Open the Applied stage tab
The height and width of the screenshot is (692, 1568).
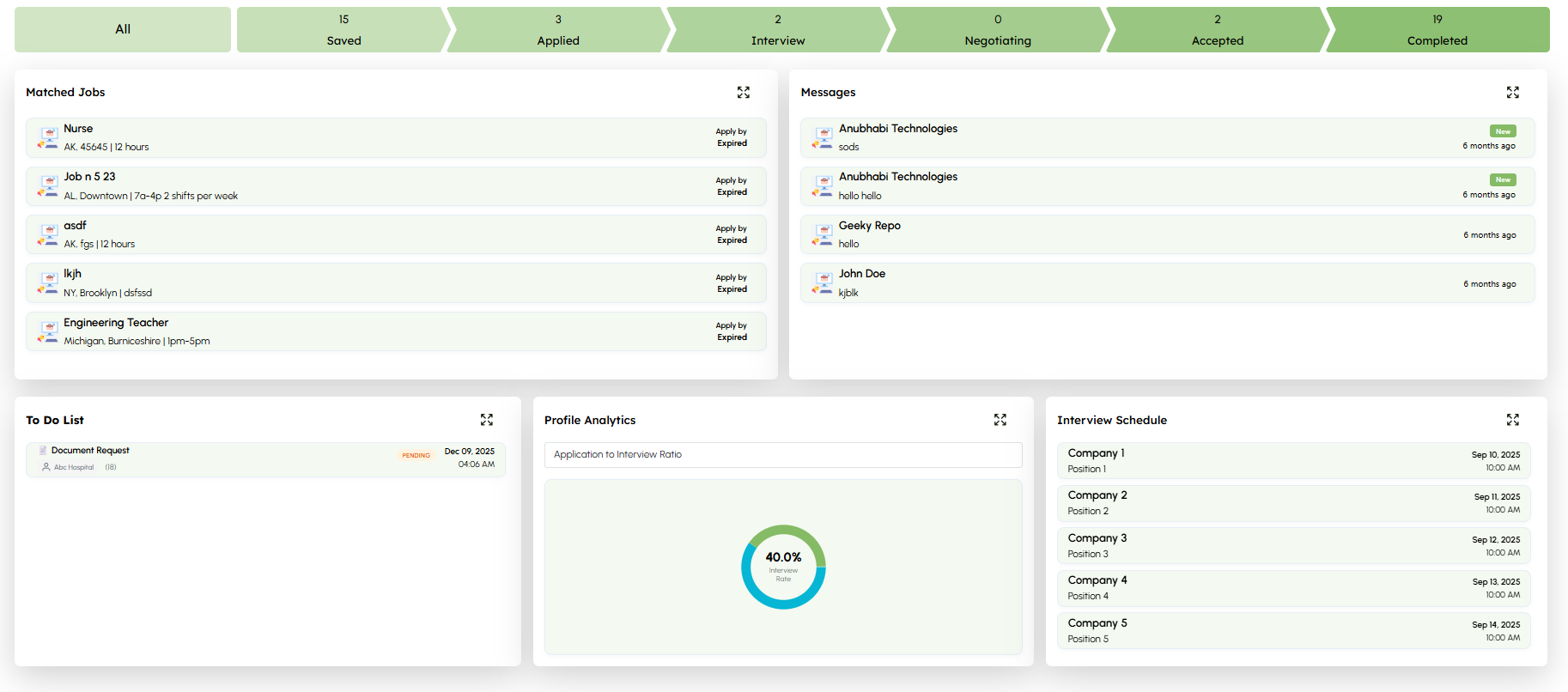pos(557,30)
